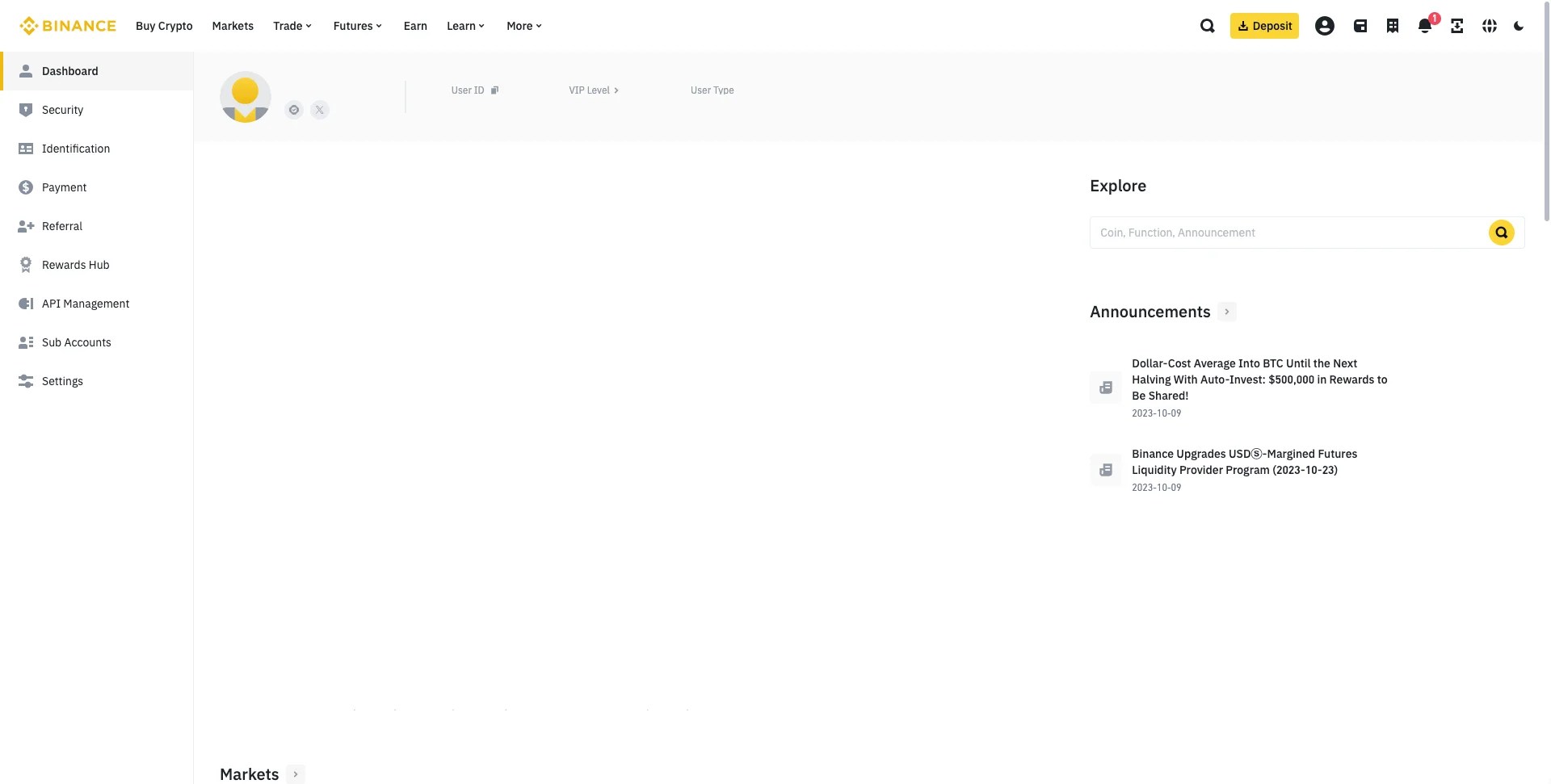This screenshot has width=1551, height=784.
Task: Click the yellow Deposit button
Action: point(1263,25)
